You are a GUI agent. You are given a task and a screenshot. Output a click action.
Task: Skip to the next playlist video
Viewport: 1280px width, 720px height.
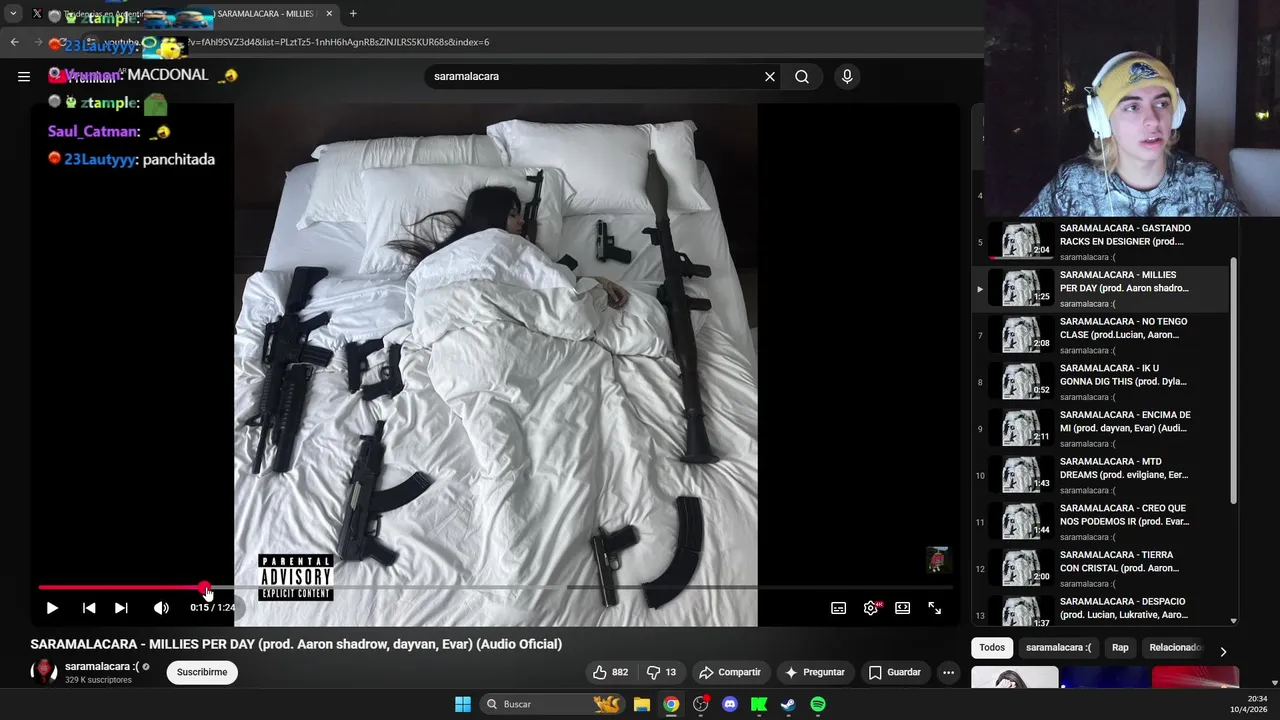tap(121, 608)
